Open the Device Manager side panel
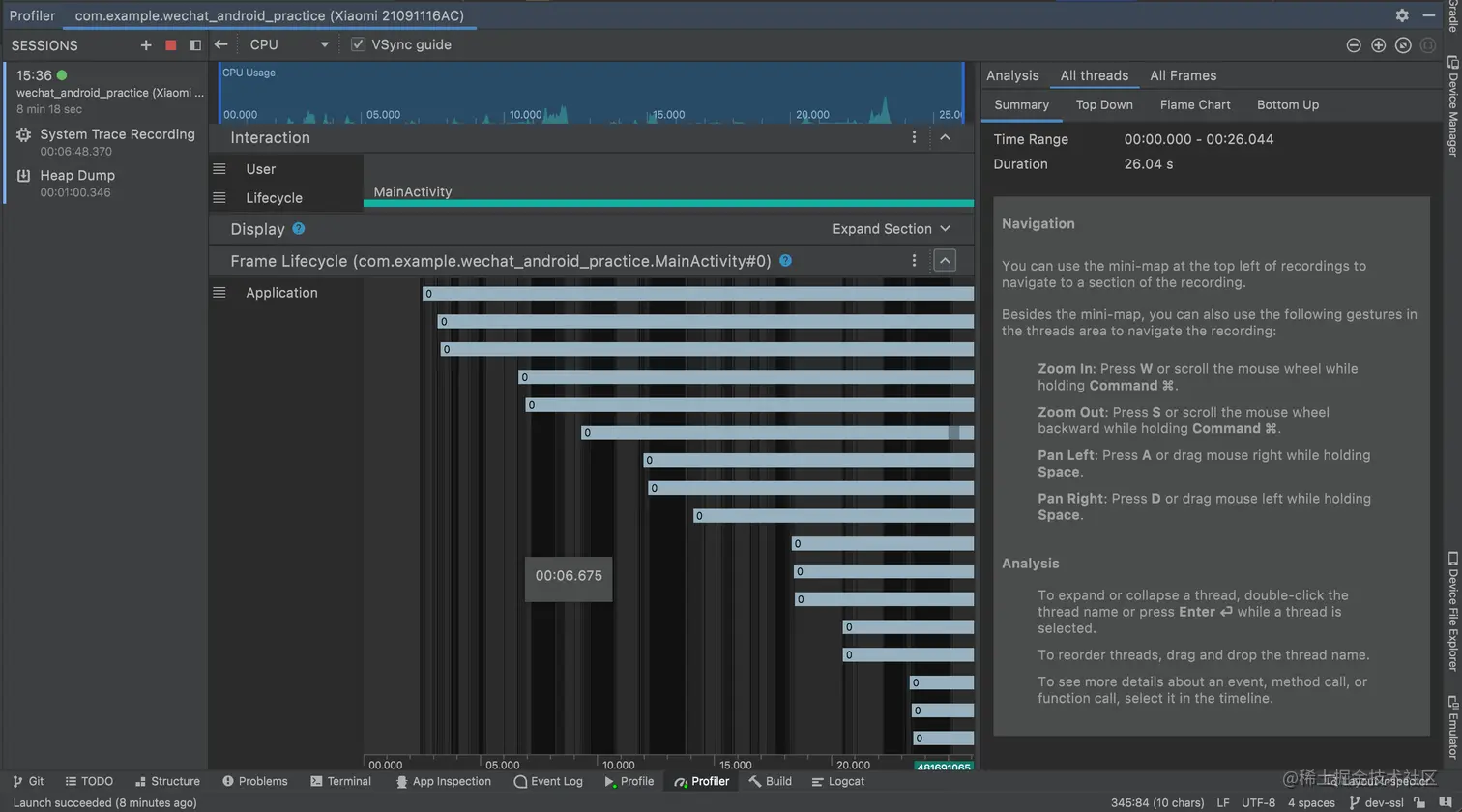This screenshot has height=812, width=1462. point(1452,105)
